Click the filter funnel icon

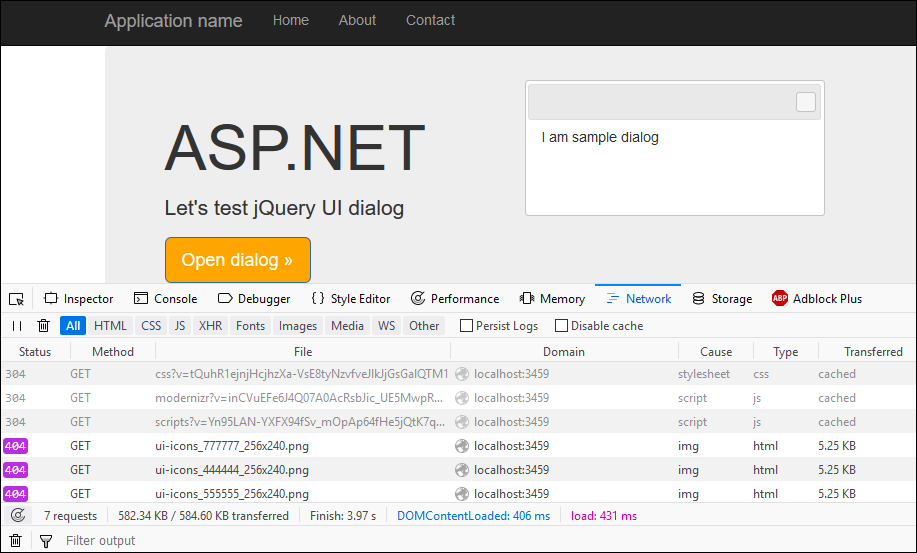coord(45,541)
